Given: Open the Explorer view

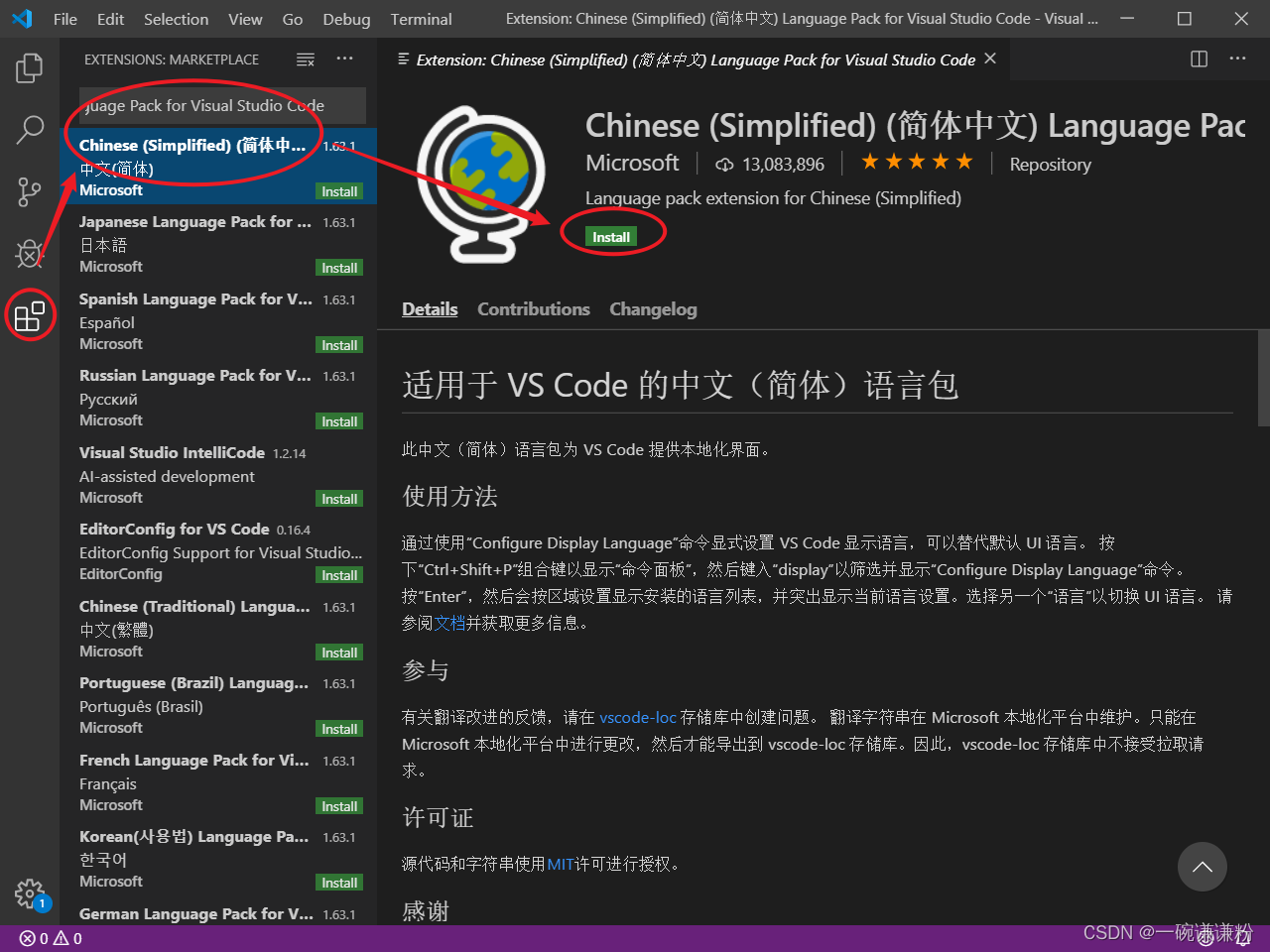Looking at the screenshot, I should [30, 67].
